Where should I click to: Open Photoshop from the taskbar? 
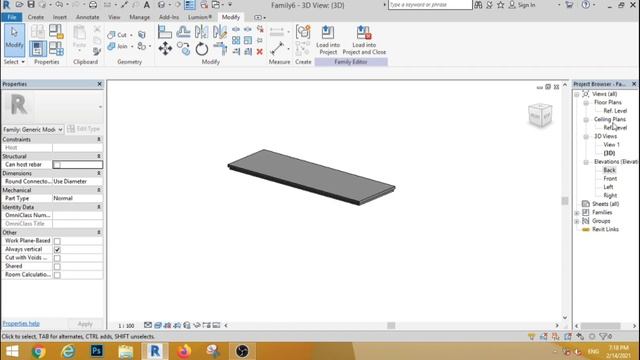(x=97, y=351)
